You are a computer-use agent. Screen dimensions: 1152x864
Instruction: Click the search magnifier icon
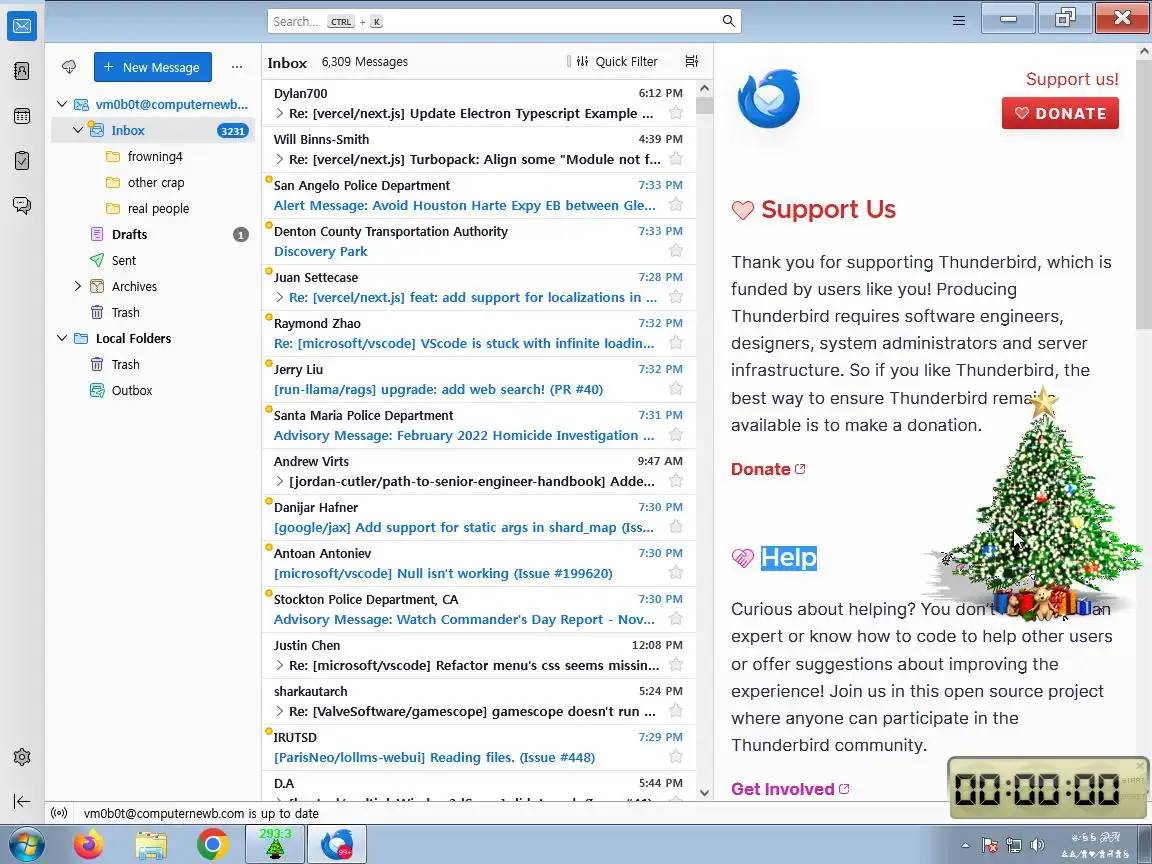(x=728, y=21)
